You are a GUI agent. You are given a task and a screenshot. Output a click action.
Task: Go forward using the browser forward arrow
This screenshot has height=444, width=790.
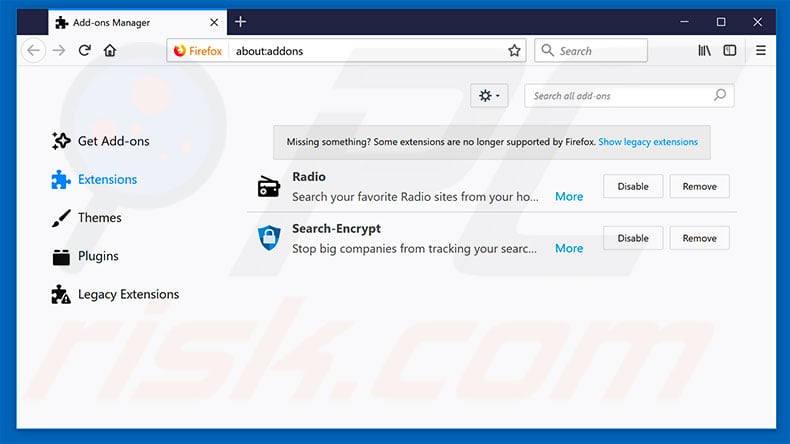click(x=59, y=50)
